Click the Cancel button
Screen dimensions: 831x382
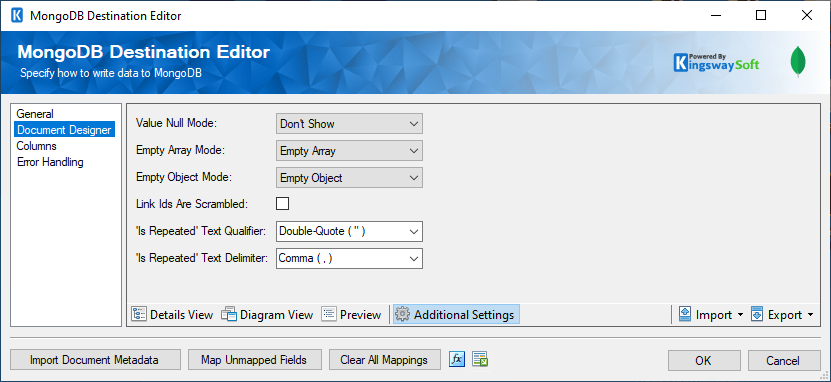[x=784, y=360]
